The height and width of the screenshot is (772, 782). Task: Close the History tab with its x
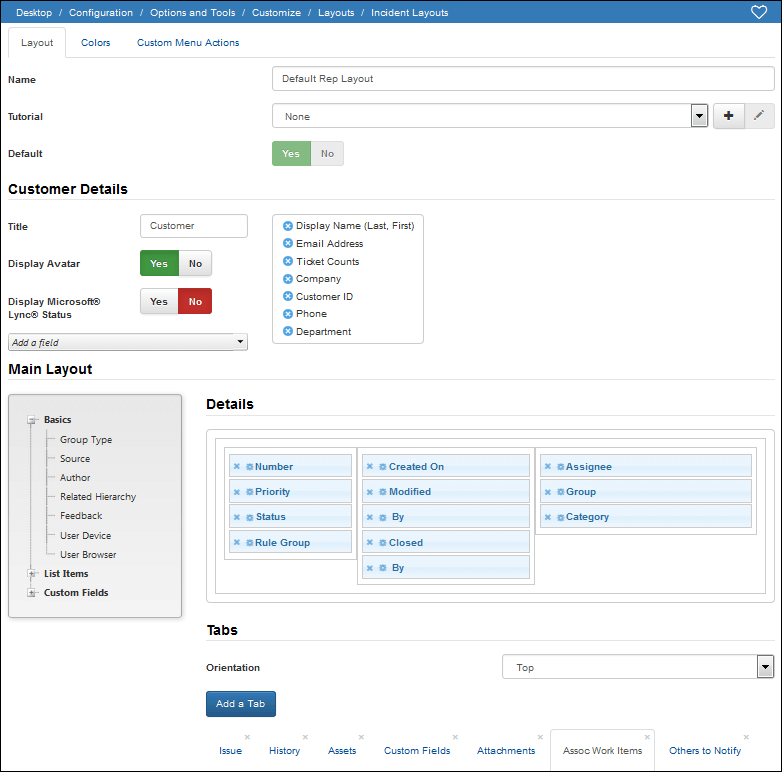pyautogui.click(x=305, y=737)
